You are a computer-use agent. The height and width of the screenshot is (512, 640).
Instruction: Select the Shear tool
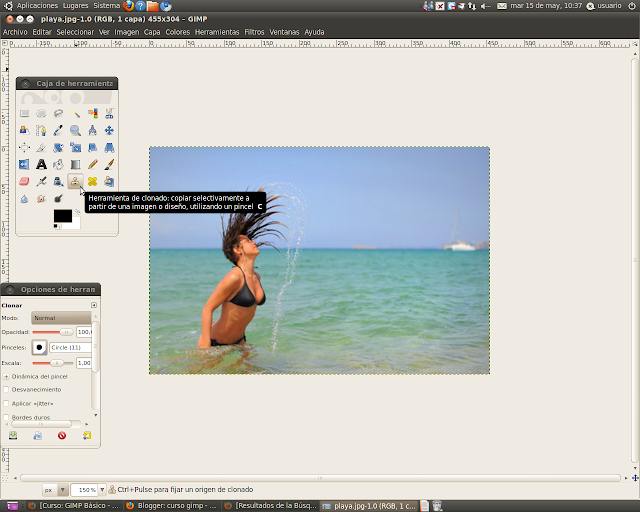(x=93, y=147)
